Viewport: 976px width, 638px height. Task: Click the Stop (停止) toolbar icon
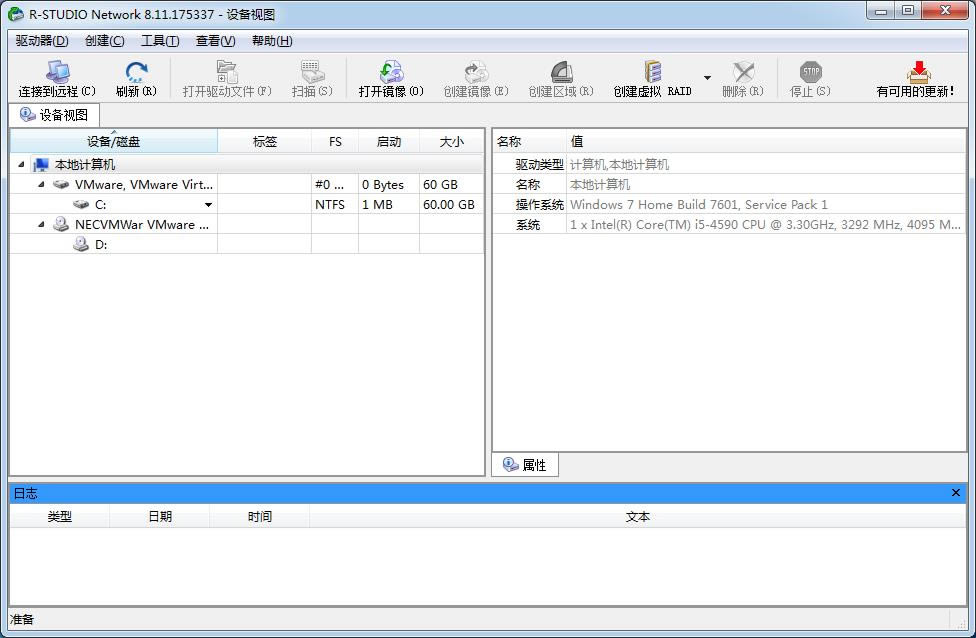(810, 72)
